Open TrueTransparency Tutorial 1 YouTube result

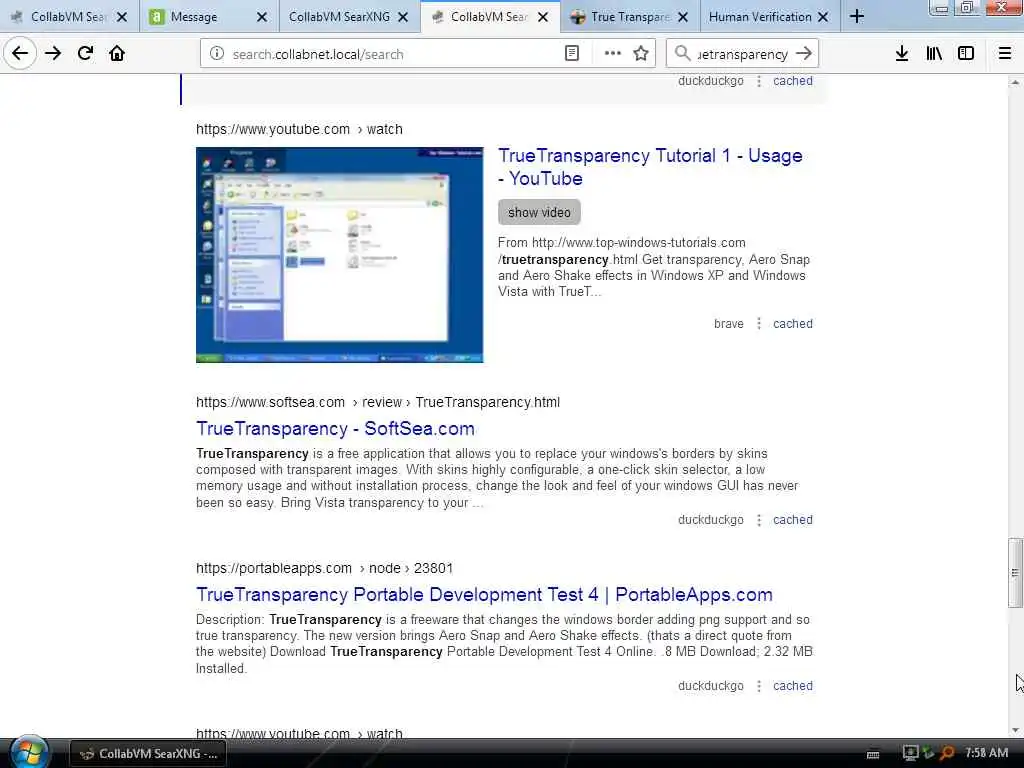tap(650, 167)
